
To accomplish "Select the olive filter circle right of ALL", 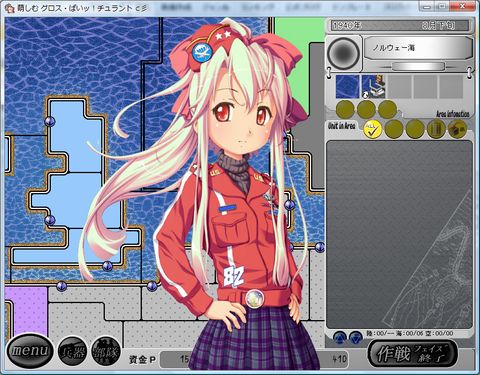I will 394,129.
